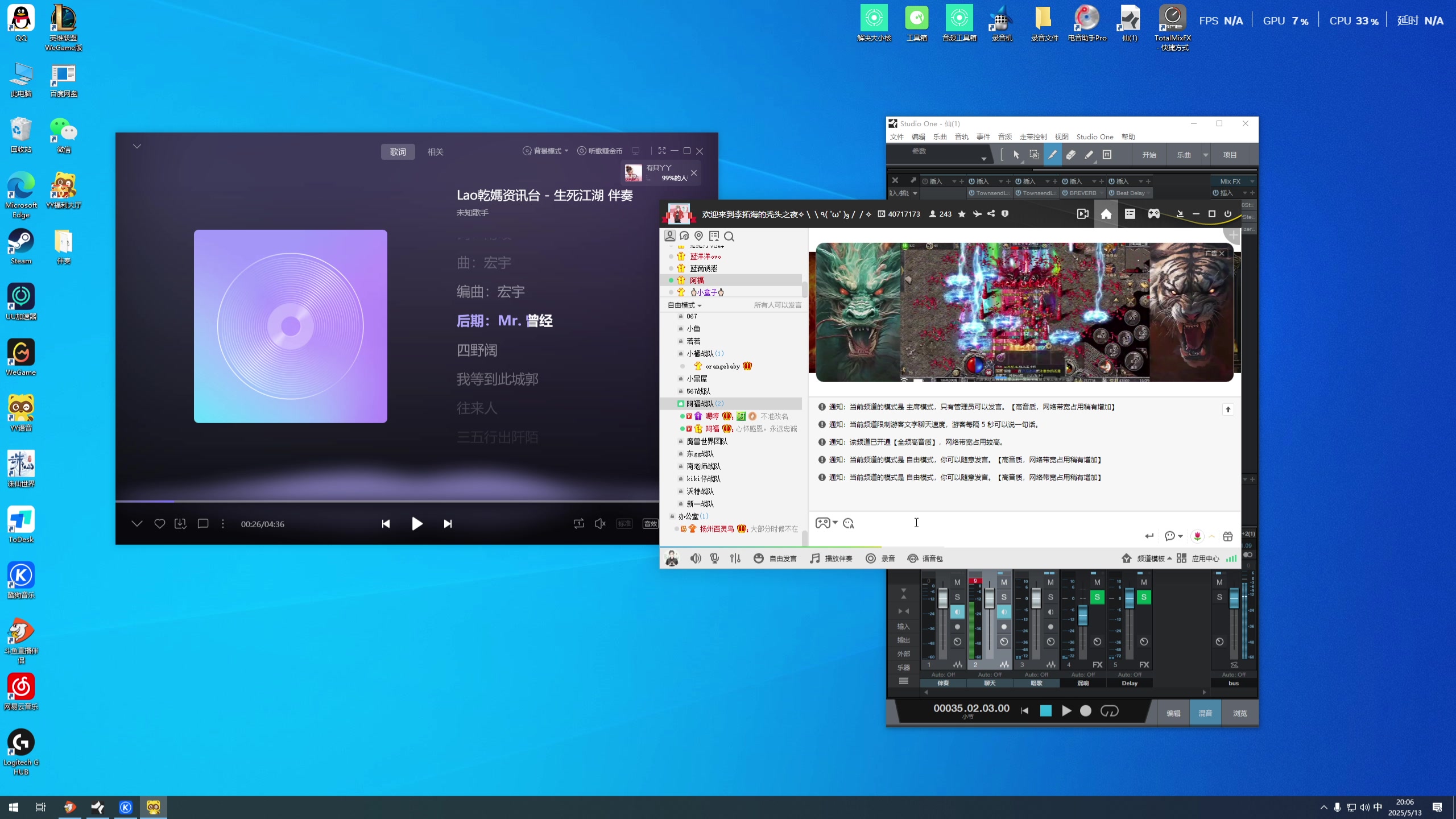
Task: Expand the 乐曲 dropdown arrow in Studio One
Action: point(1205,155)
